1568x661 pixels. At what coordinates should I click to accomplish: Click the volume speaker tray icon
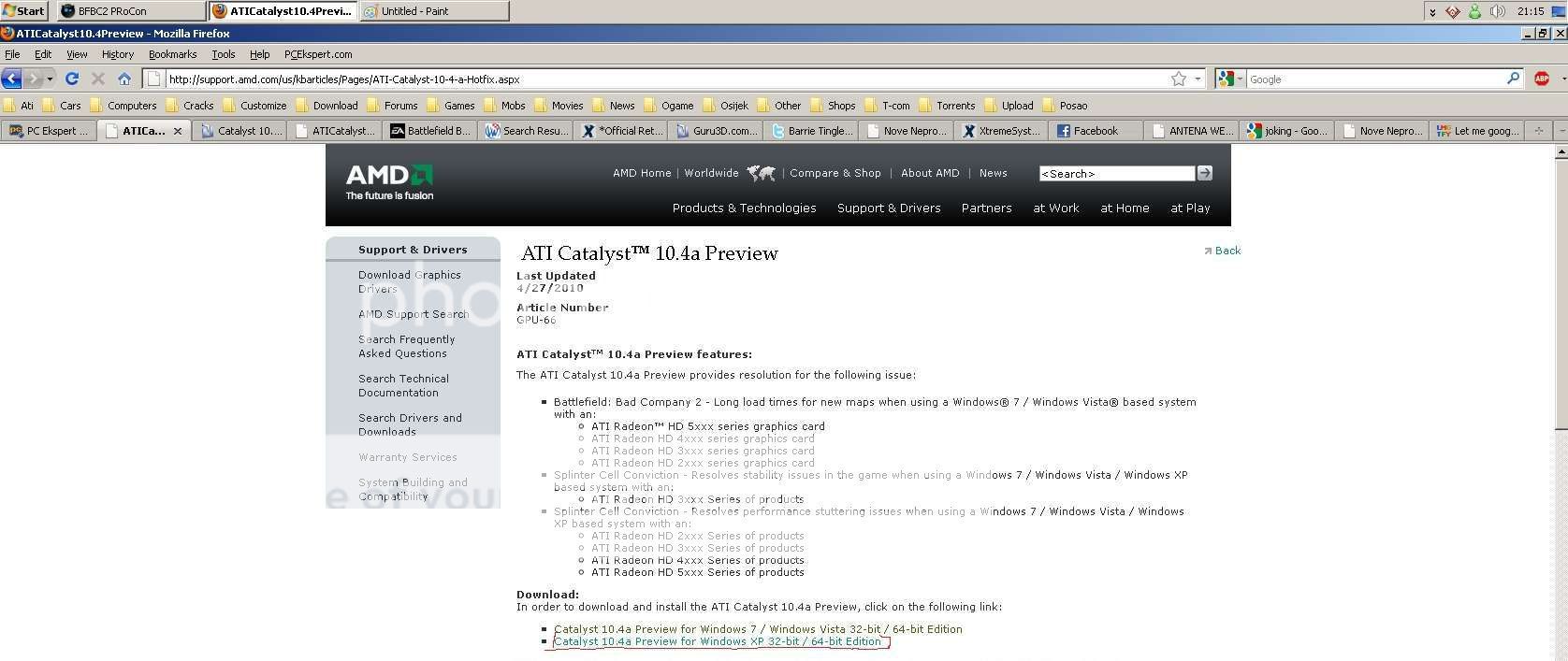click(1497, 11)
